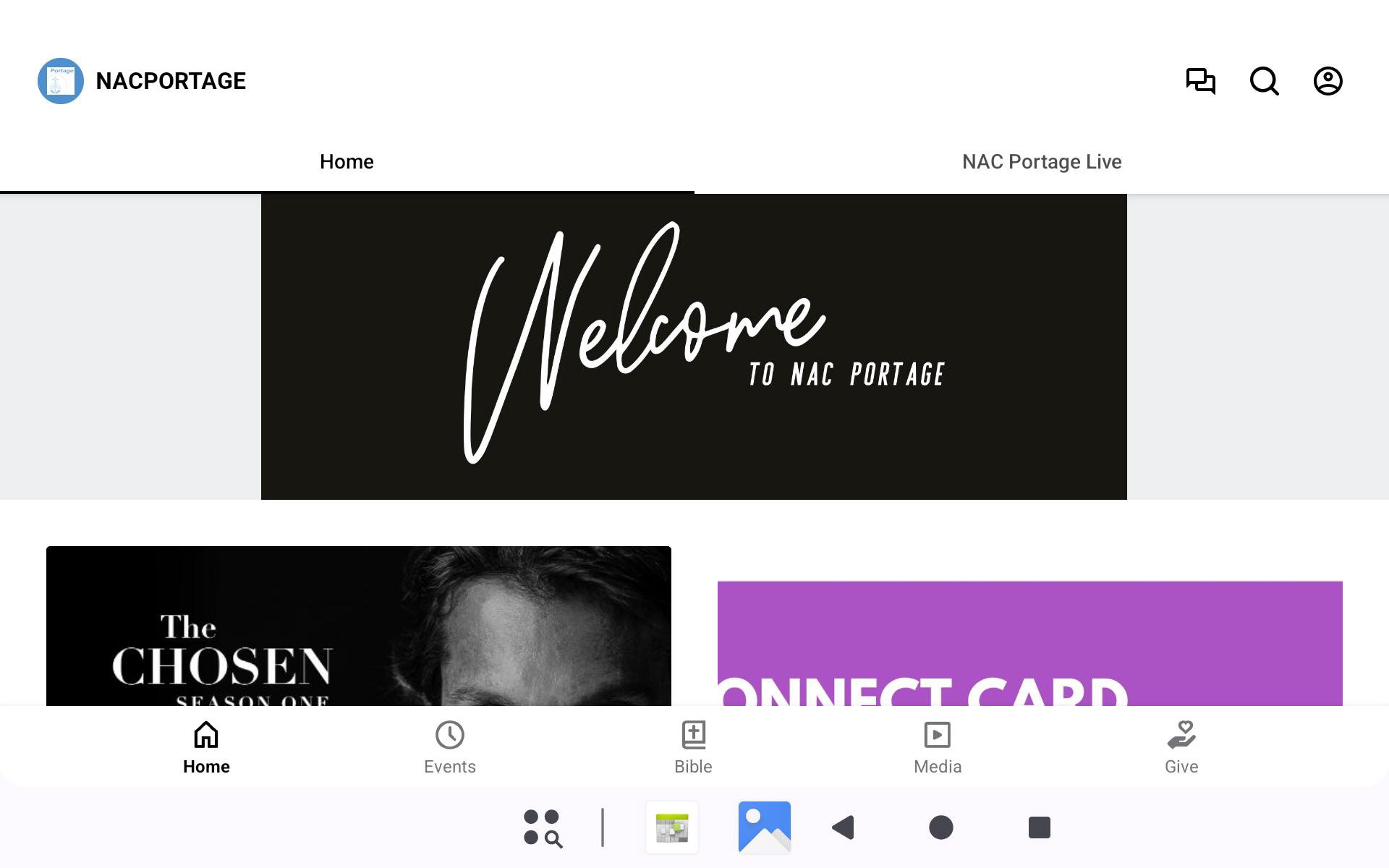Viewport: 1389px width, 868px height.
Task: Select the Home tab at top
Action: (347, 162)
